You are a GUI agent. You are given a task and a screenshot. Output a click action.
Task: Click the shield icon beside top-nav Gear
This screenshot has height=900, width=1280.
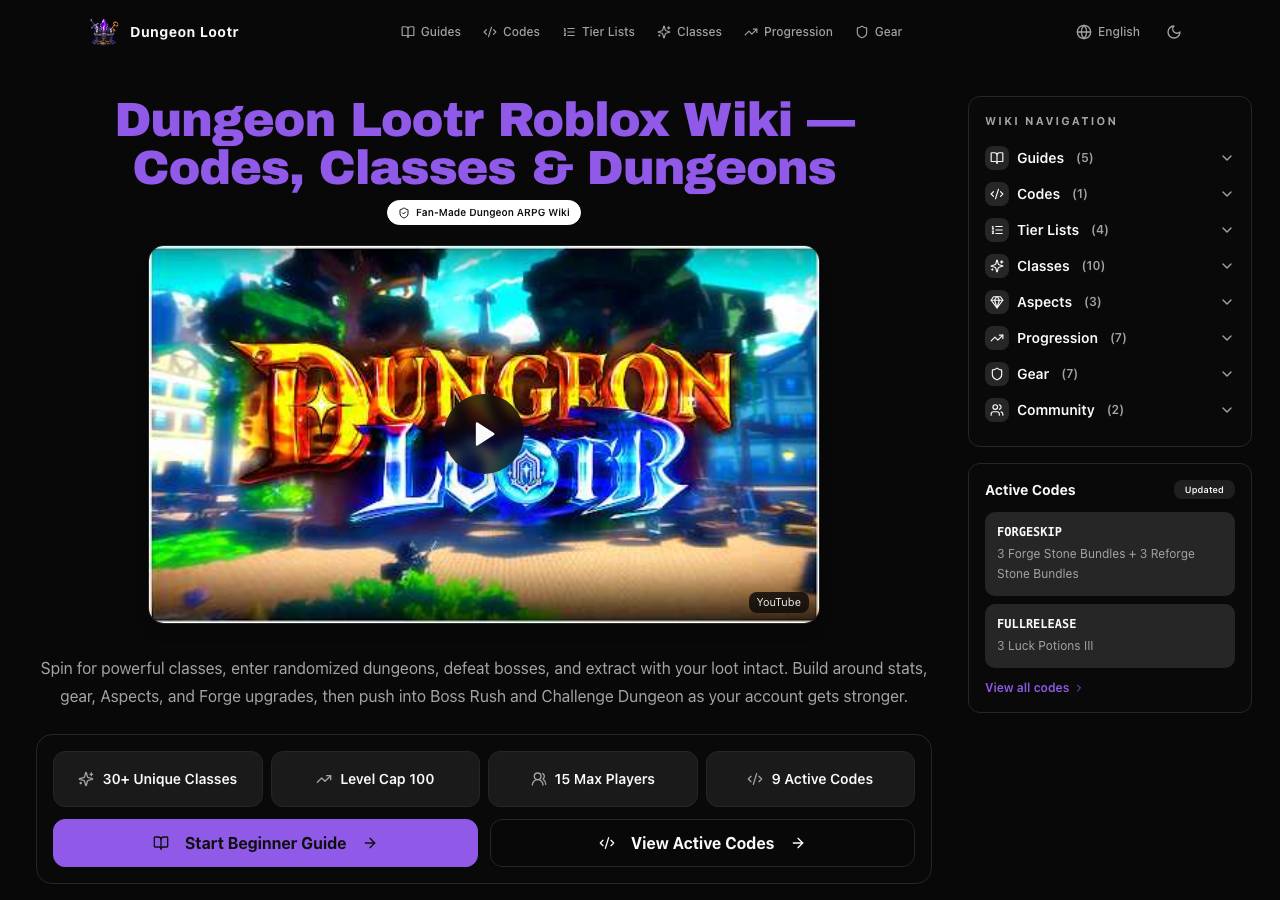pos(862,32)
